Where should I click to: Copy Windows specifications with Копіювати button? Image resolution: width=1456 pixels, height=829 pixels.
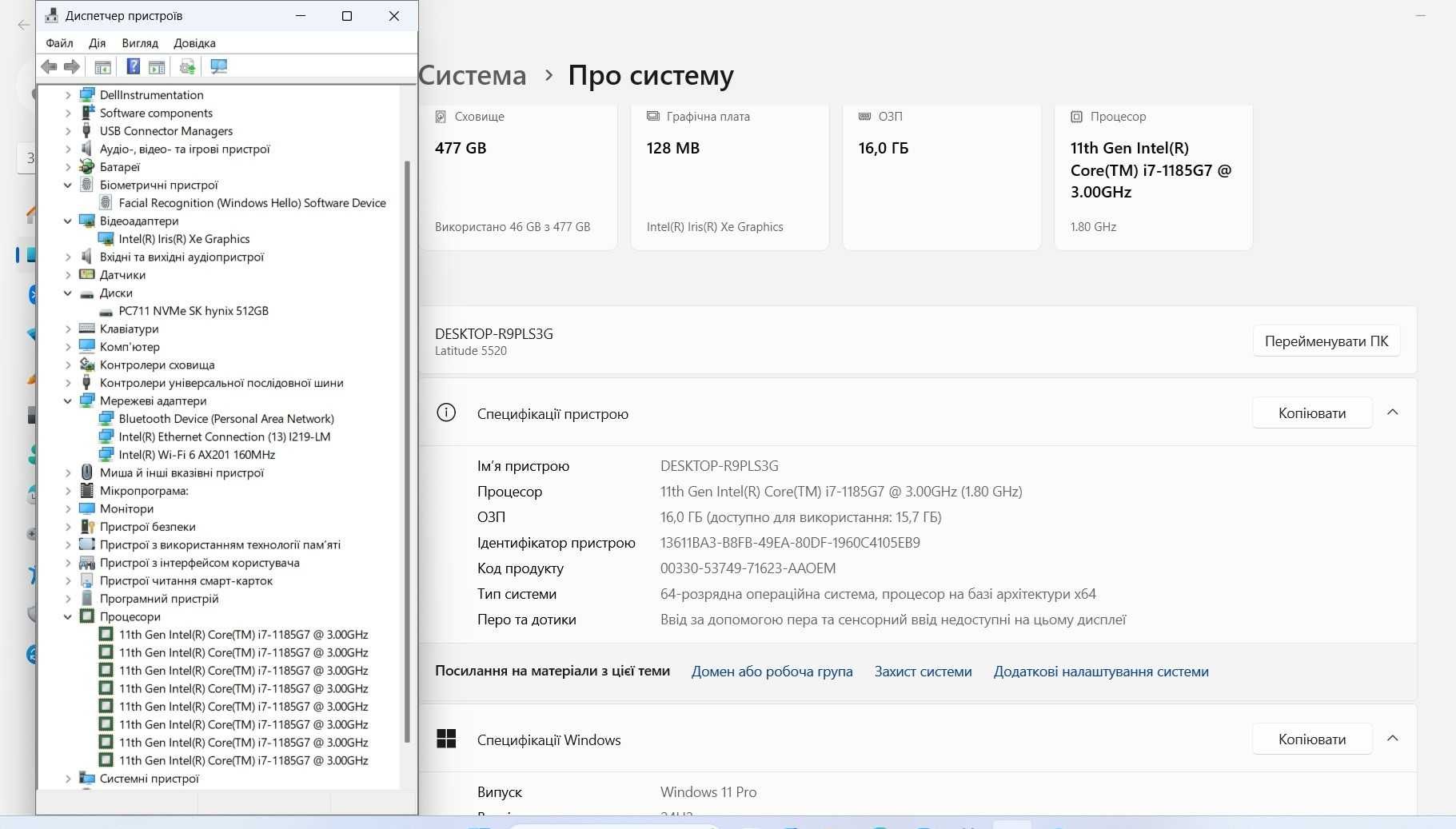pyautogui.click(x=1311, y=739)
